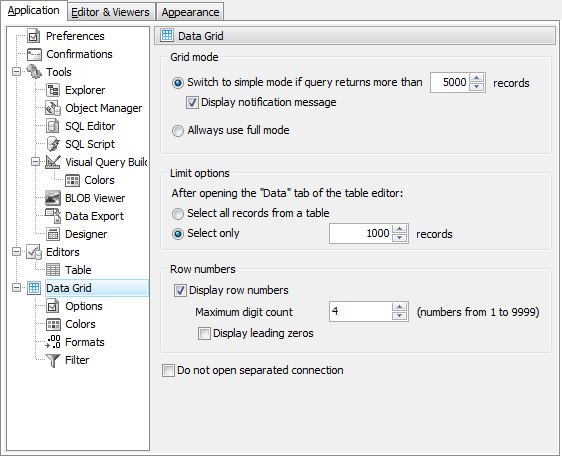Open the Filter funnel icon

(53, 360)
